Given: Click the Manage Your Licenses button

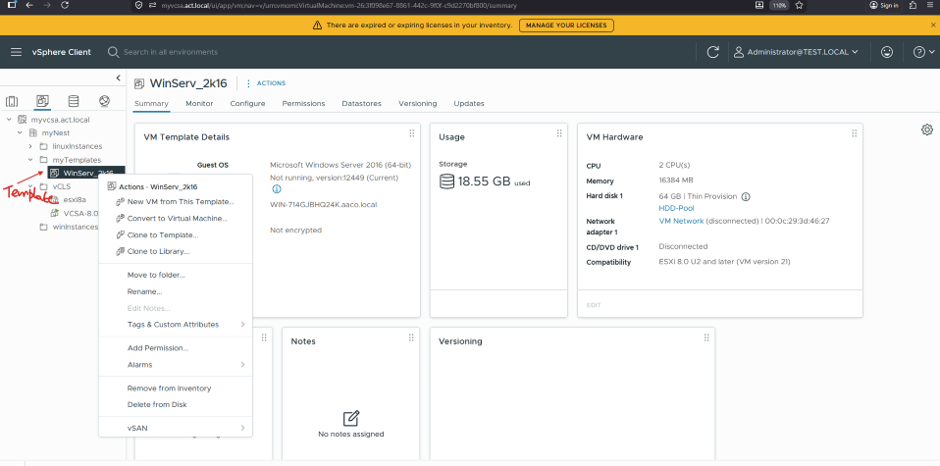Looking at the screenshot, I should [566, 25].
